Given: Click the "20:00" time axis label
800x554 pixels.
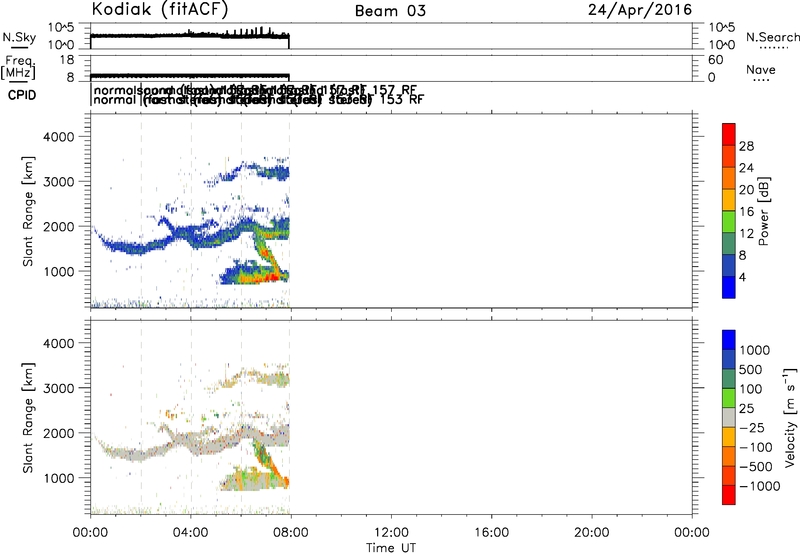Looking at the screenshot, I should coord(592,533).
